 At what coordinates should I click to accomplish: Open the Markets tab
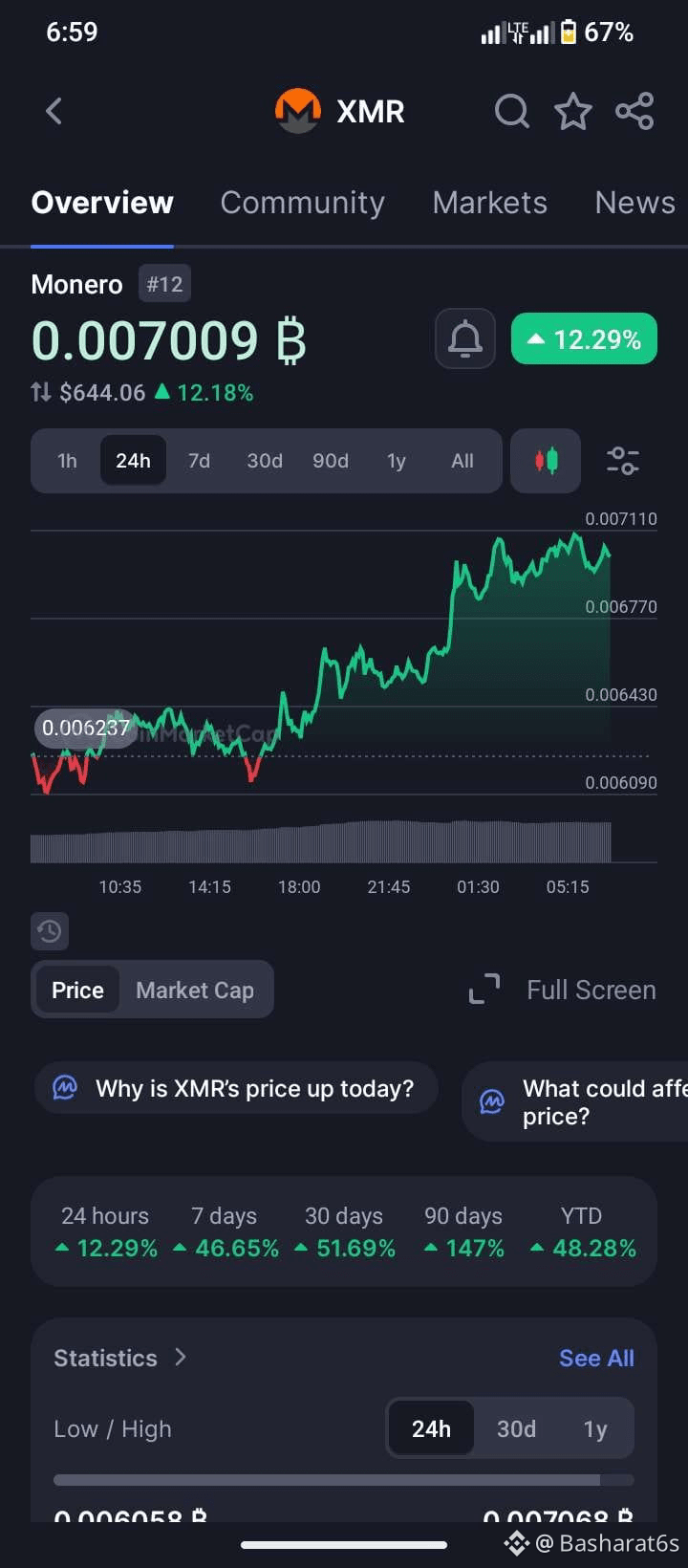pyautogui.click(x=489, y=203)
